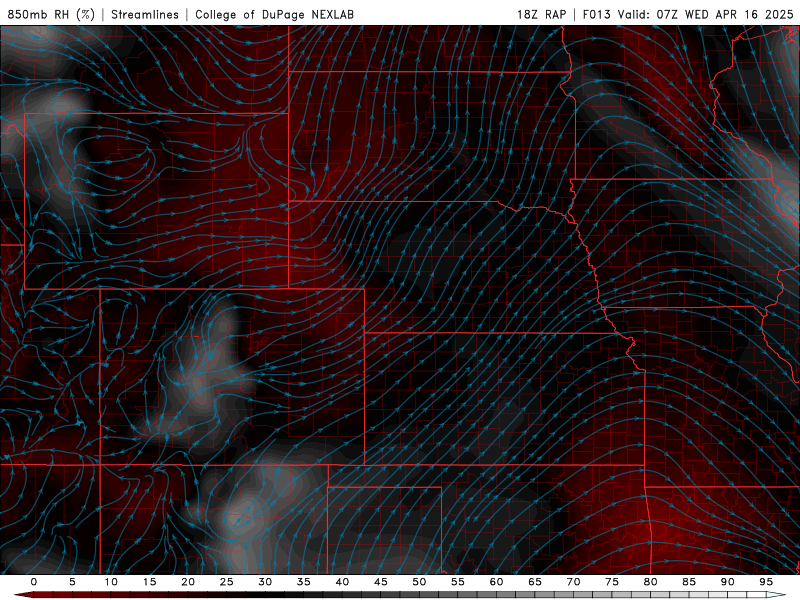This screenshot has width=800, height=600.
Task: Click the "18Z RAP" model run label
Action: pyautogui.click(x=541, y=14)
